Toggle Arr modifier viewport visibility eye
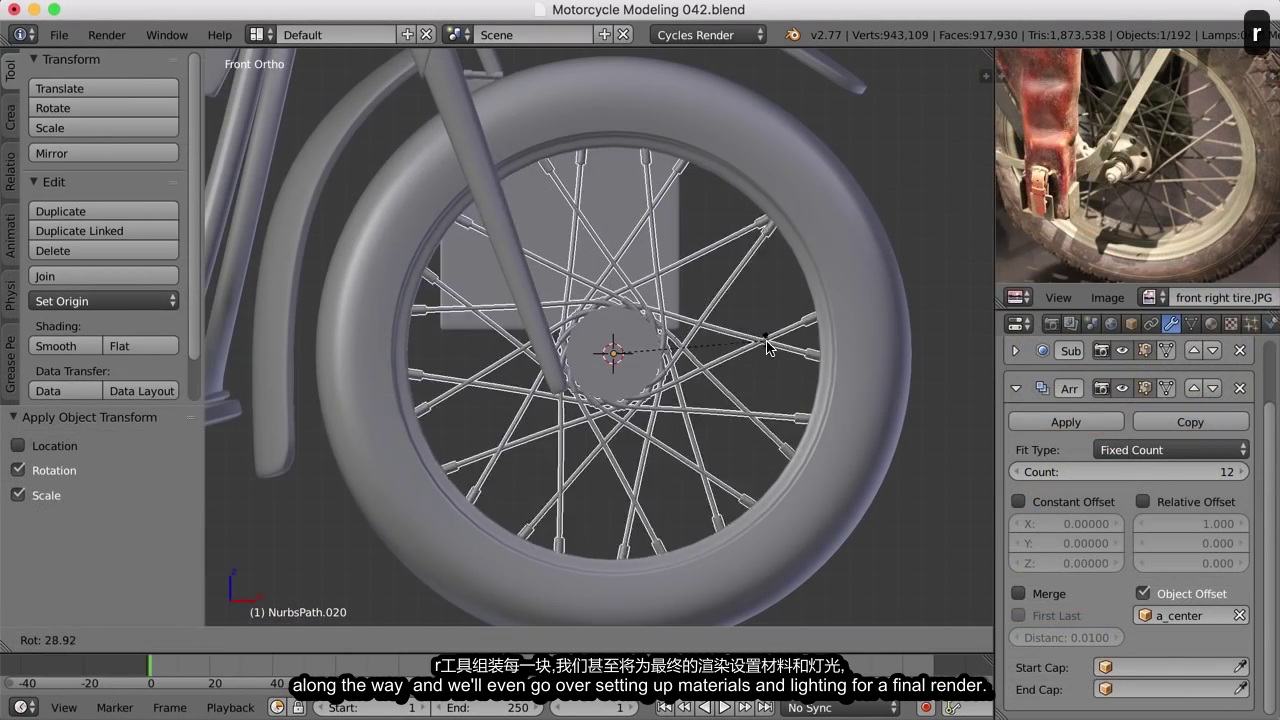This screenshot has width=1280, height=720. click(1122, 388)
